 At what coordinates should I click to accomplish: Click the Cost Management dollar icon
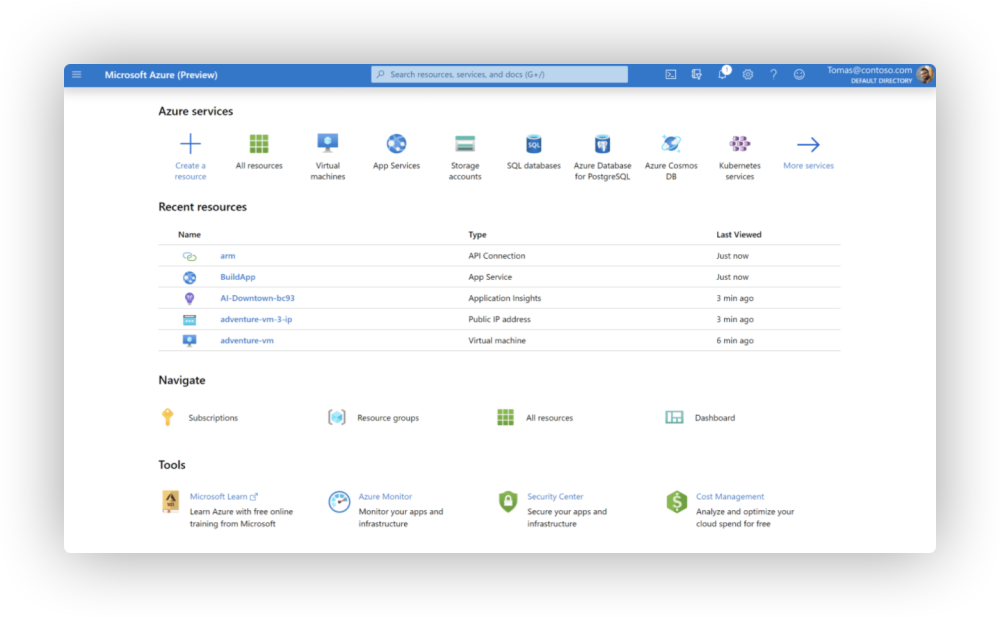(x=677, y=502)
